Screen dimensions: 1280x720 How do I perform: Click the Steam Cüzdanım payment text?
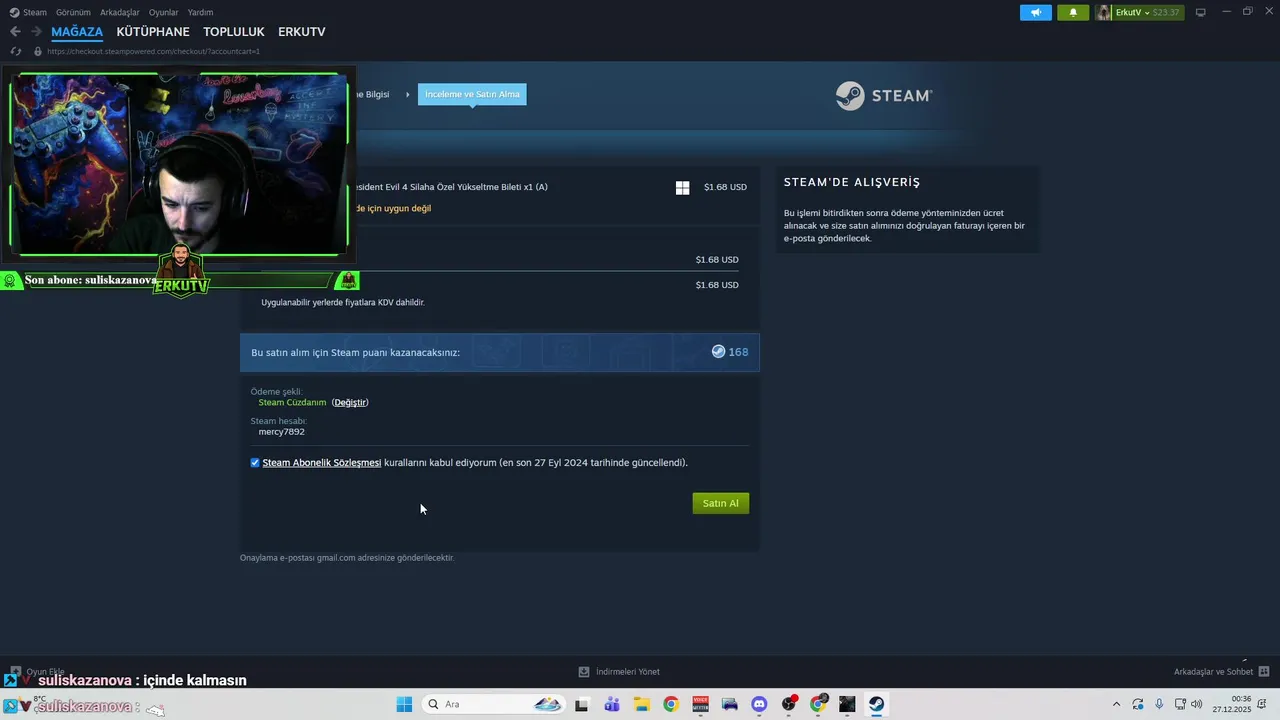tap(292, 402)
